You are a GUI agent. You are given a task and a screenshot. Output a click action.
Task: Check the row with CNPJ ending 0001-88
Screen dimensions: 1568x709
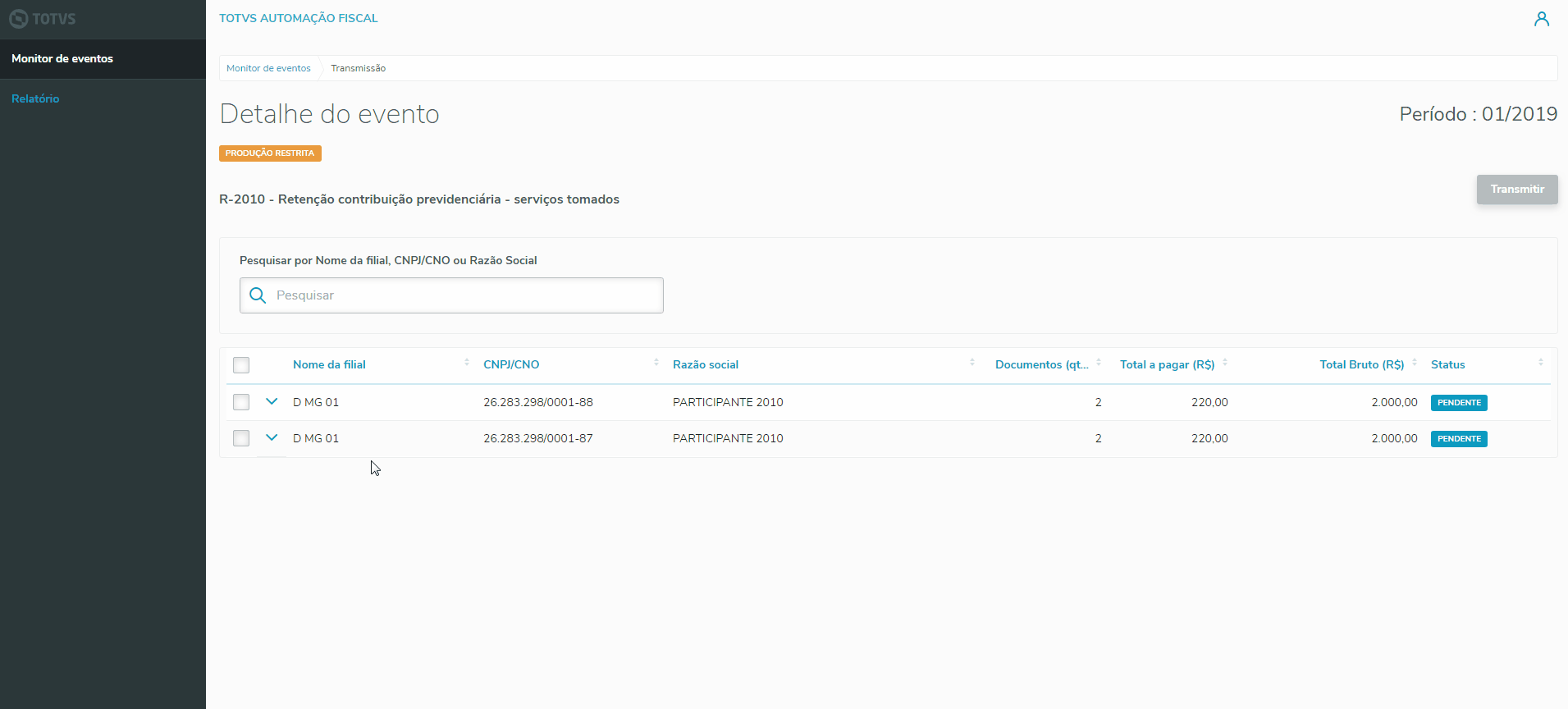point(241,402)
